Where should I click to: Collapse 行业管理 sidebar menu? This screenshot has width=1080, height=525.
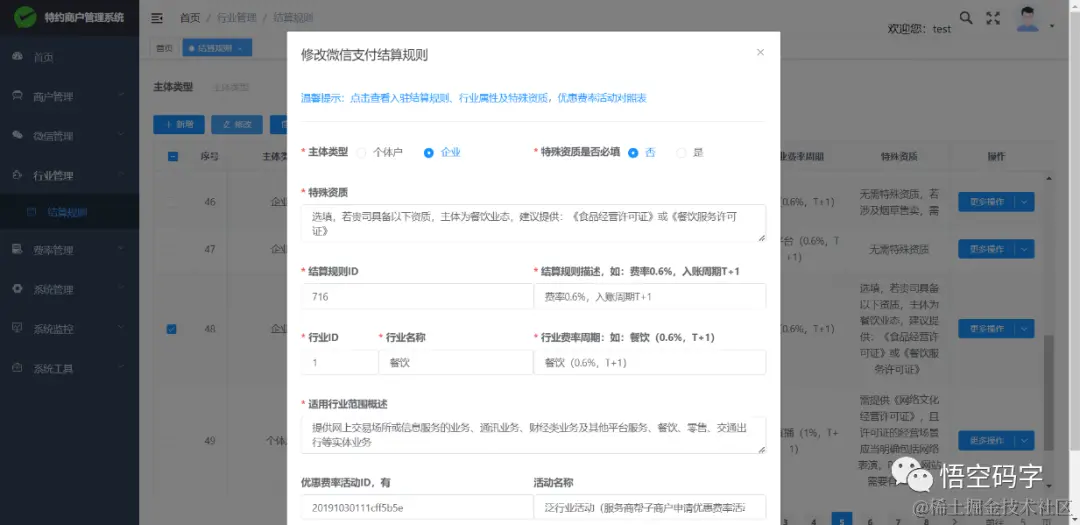(69, 175)
